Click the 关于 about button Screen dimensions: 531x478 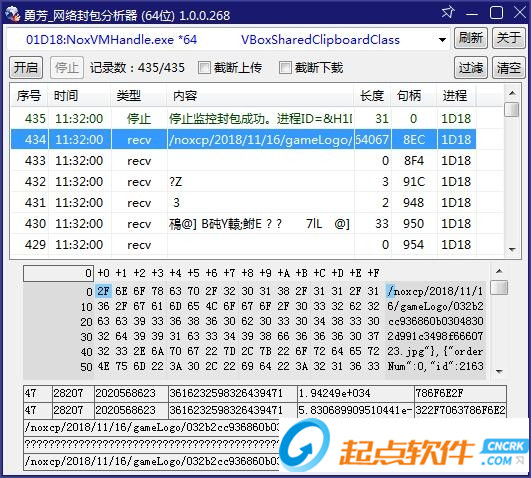point(508,38)
